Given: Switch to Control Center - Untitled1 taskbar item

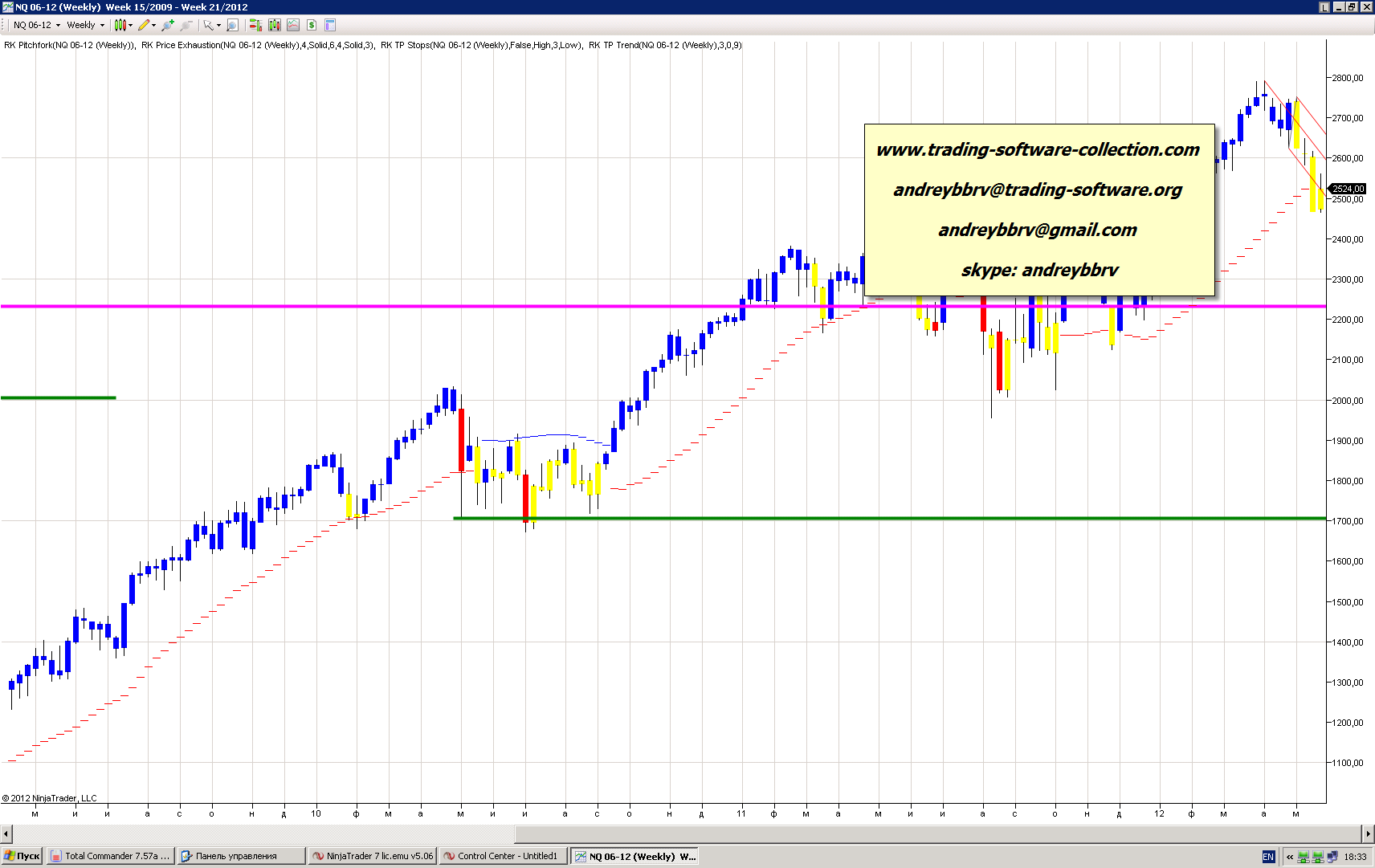Looking at the screenshot, I should point(504,856).
